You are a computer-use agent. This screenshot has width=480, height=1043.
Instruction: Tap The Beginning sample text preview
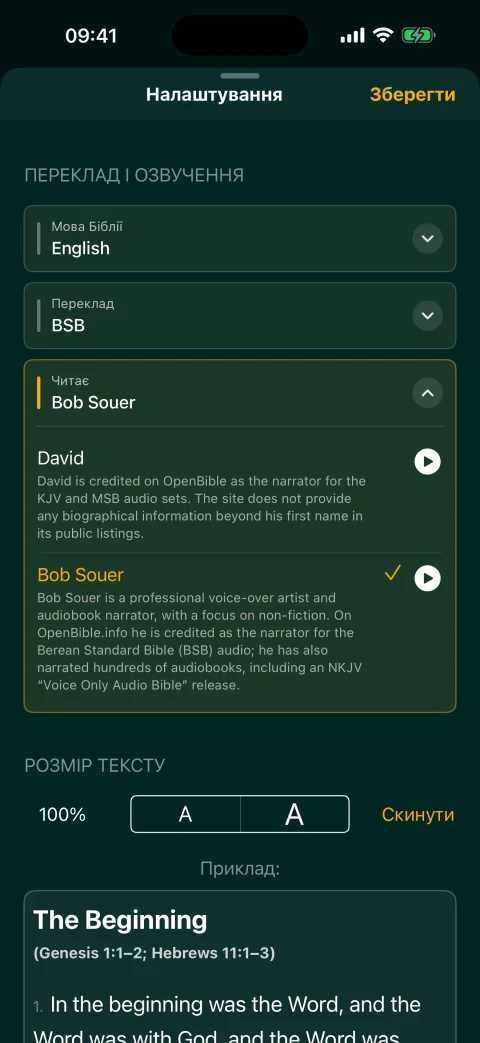pos(240,967)
